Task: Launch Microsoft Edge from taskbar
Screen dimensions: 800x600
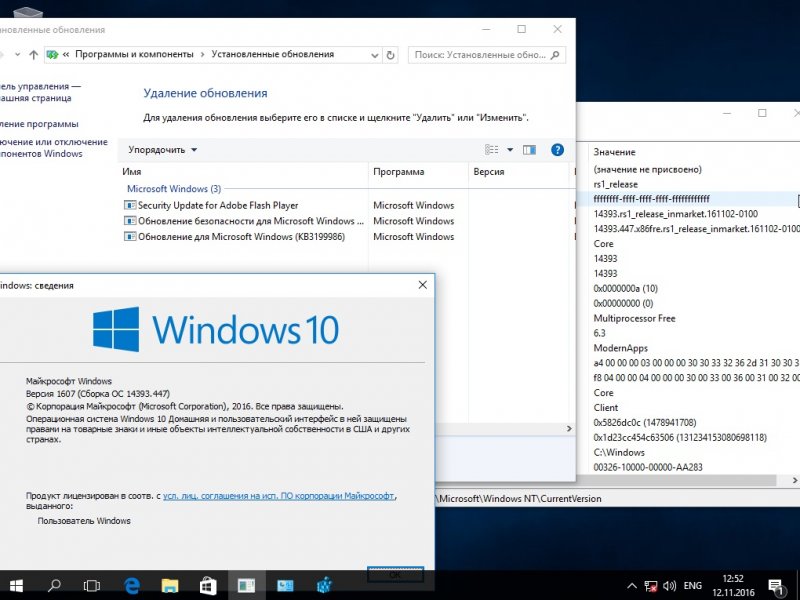Action: pyautogui.click(x=132, y=585)
